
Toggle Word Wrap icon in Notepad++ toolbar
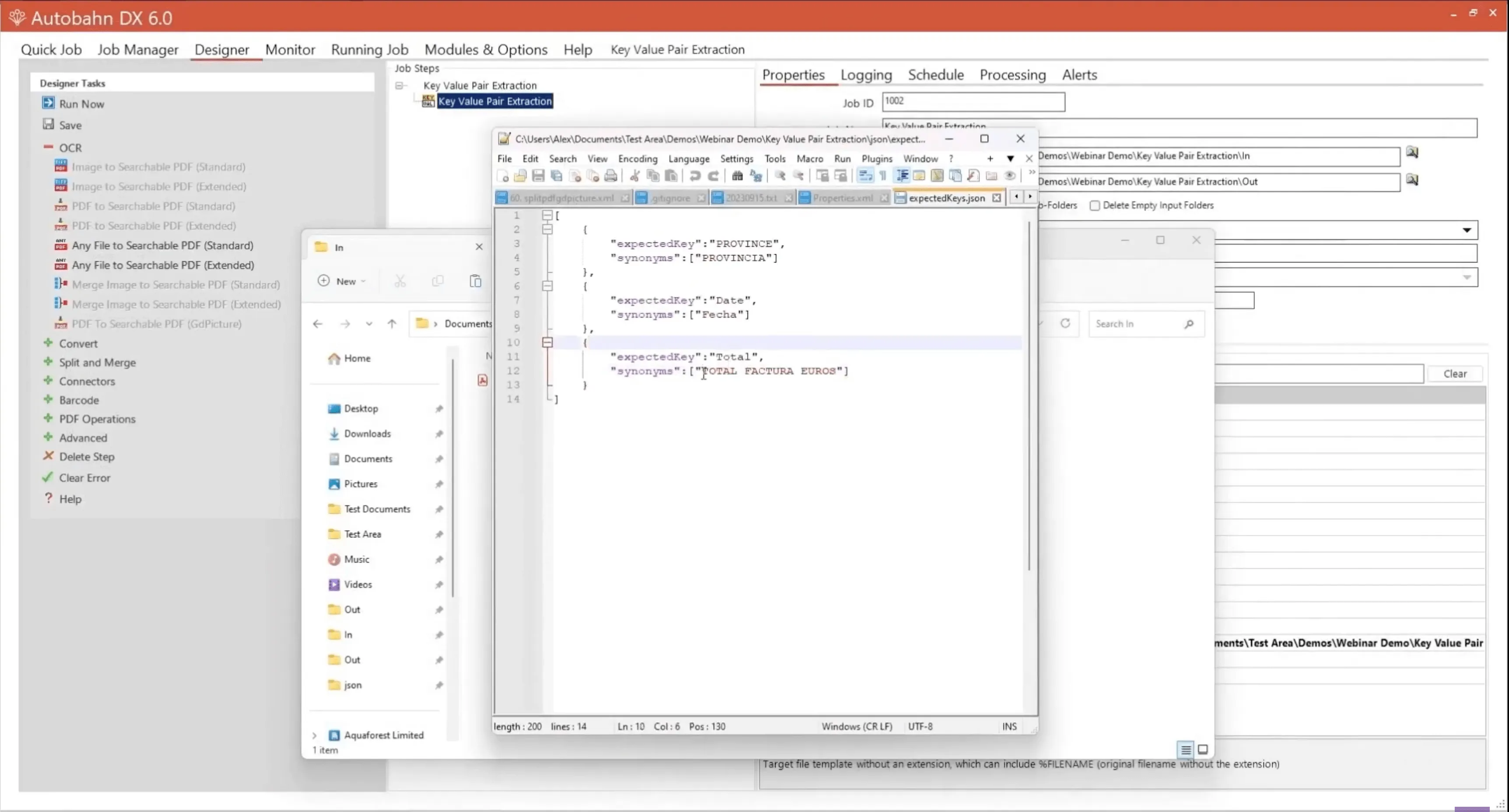point(865,175)
